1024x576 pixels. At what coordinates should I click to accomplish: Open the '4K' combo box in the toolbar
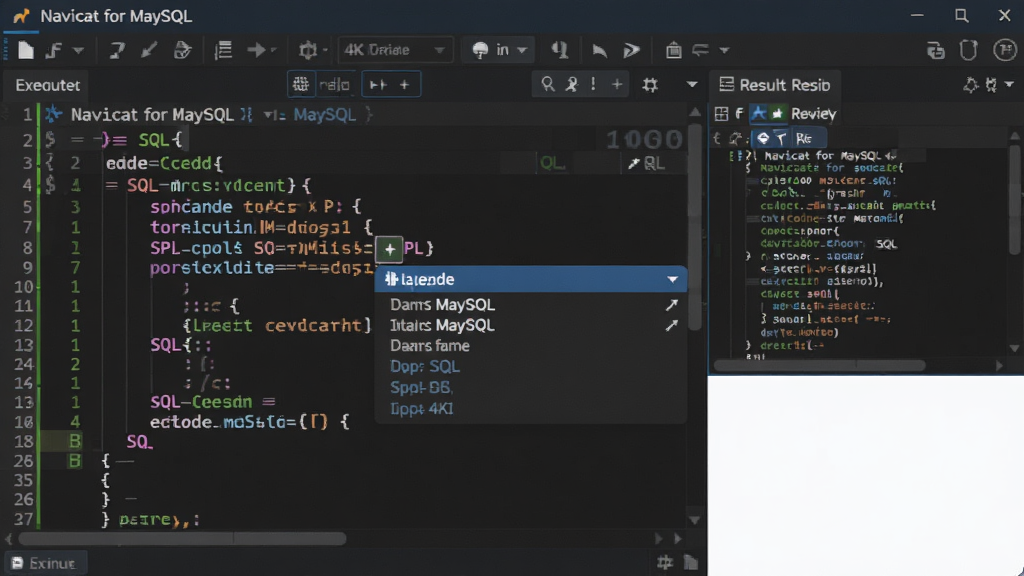[x=395, y=50]
